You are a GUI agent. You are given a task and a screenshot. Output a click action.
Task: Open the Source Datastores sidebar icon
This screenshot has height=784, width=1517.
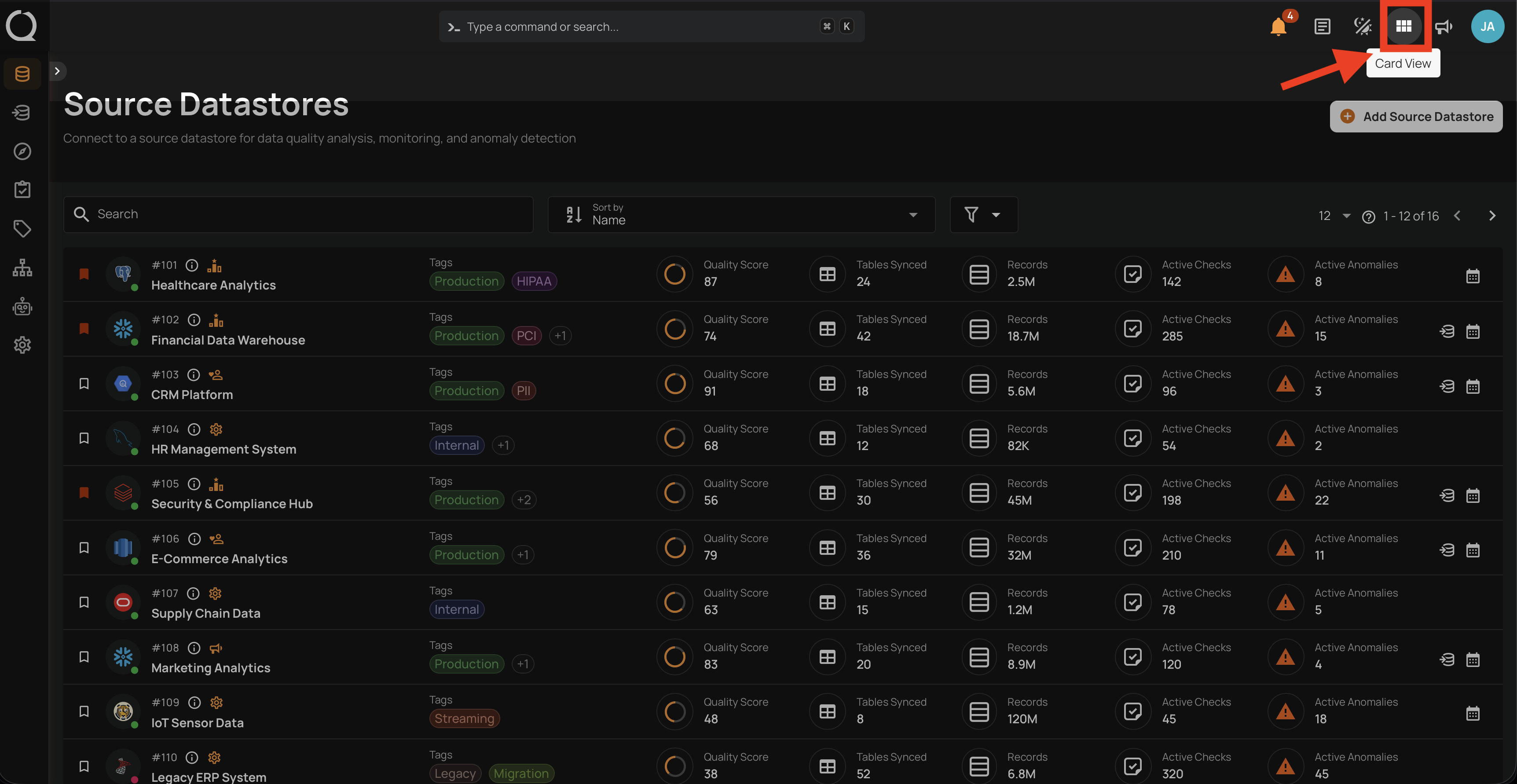pyautogui.click(x=22, y=73)
